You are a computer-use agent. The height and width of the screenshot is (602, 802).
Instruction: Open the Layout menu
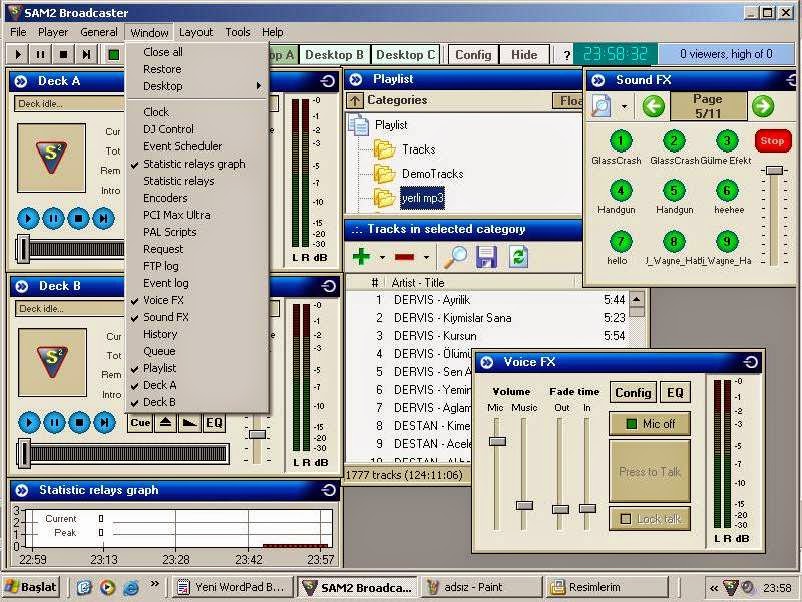point(195,31)
